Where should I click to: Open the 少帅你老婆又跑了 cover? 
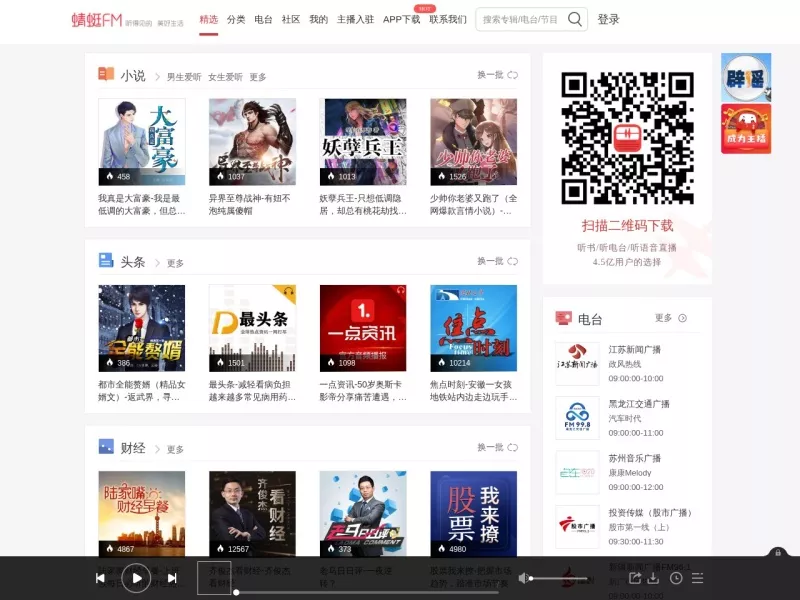point(473,142)
